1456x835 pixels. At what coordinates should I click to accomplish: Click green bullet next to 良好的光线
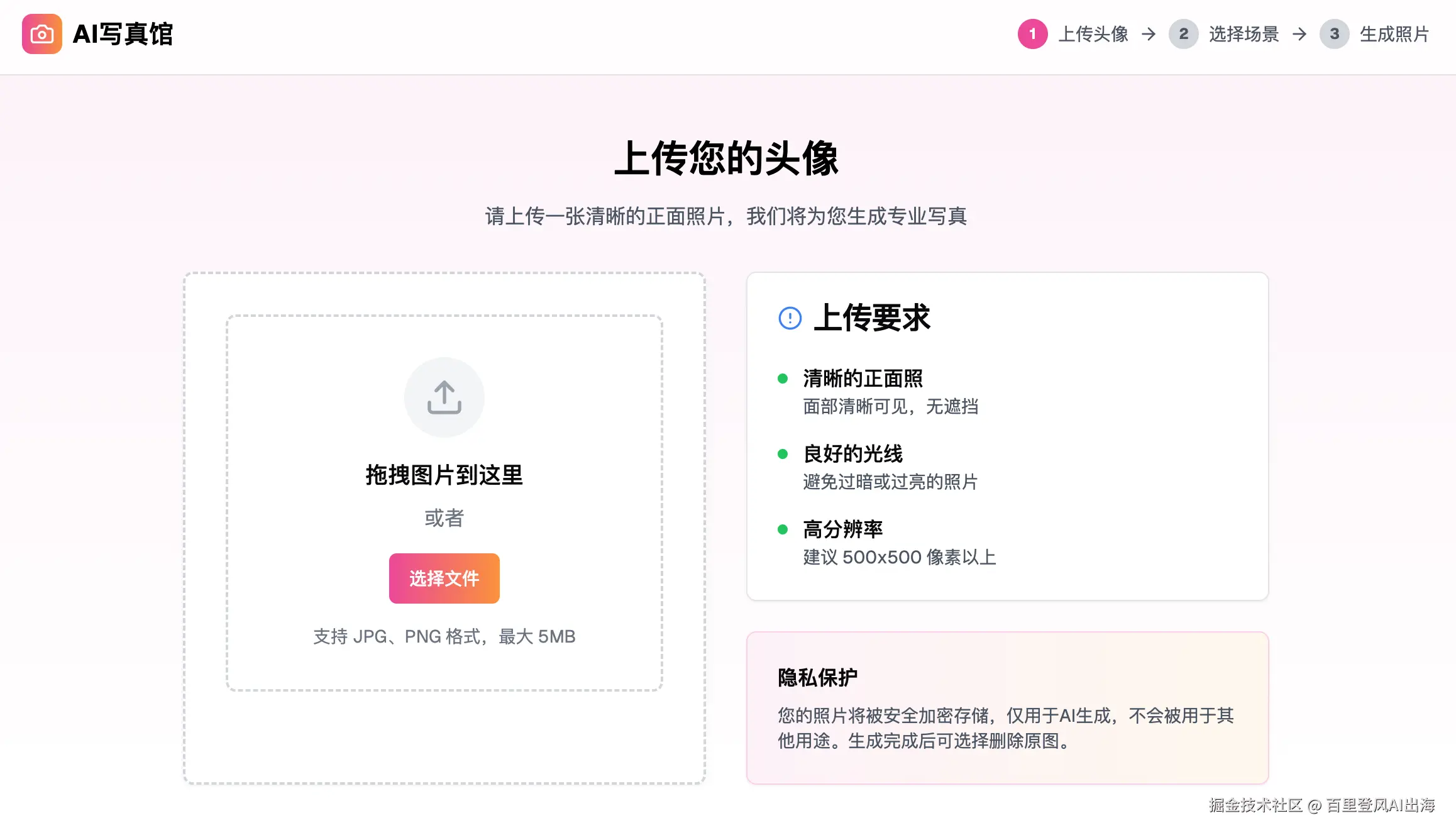[x=783, y=454]
